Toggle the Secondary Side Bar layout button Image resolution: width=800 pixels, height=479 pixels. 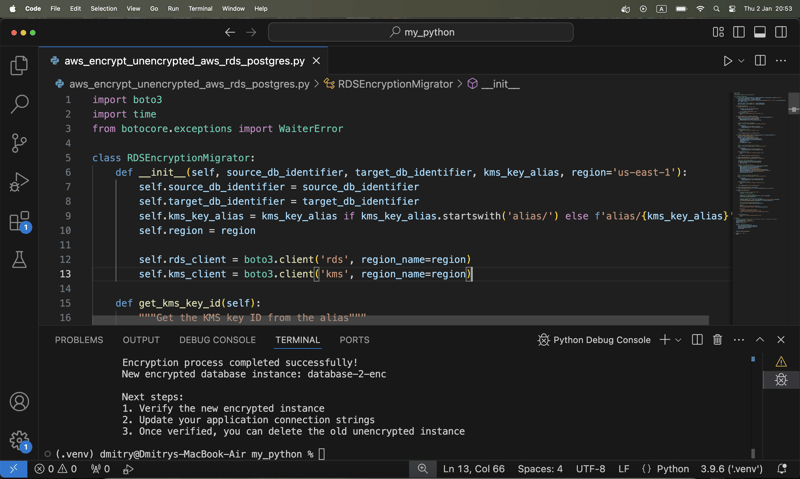coord(781,32)
